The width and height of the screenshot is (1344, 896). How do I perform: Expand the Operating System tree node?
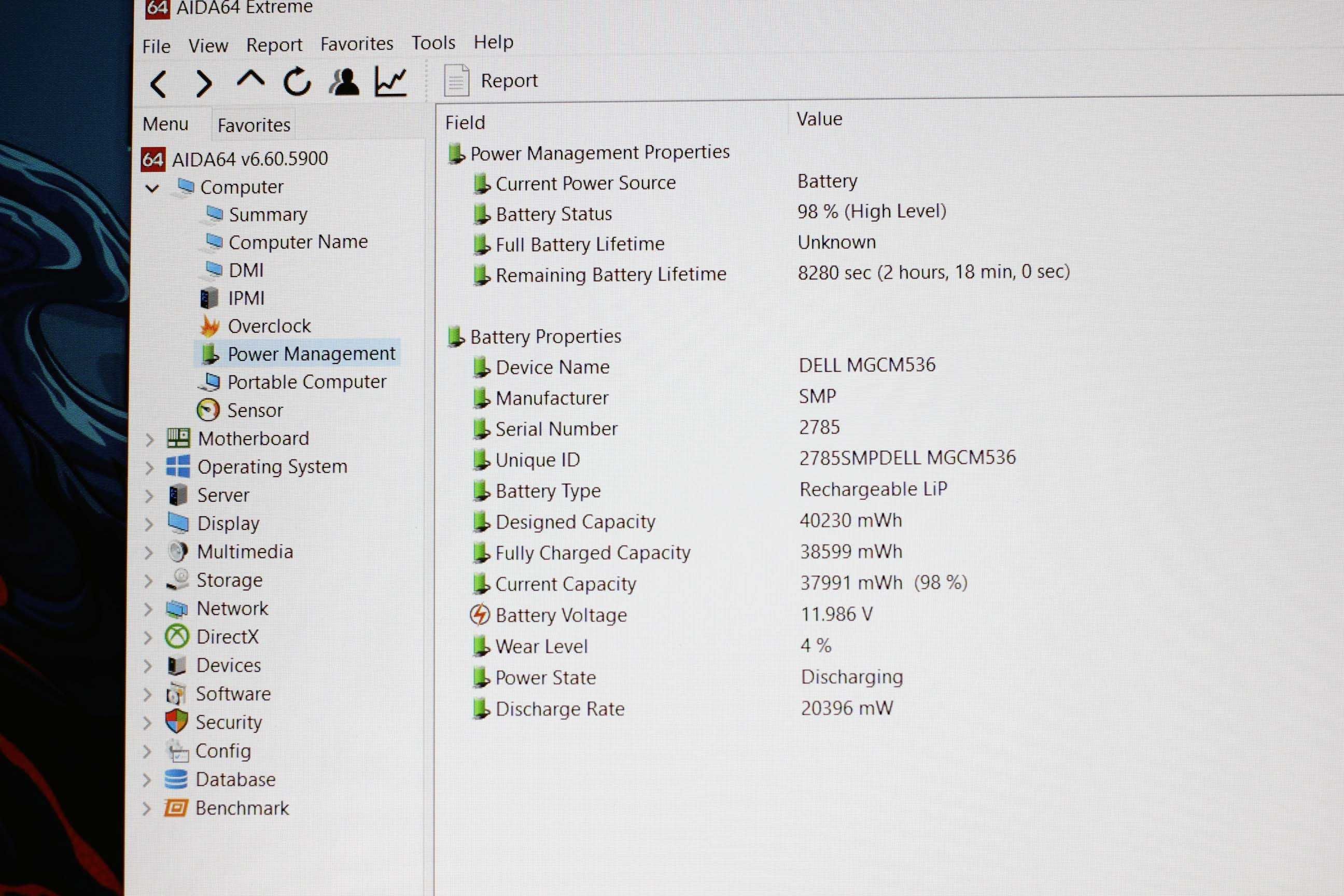coord(150,468)
